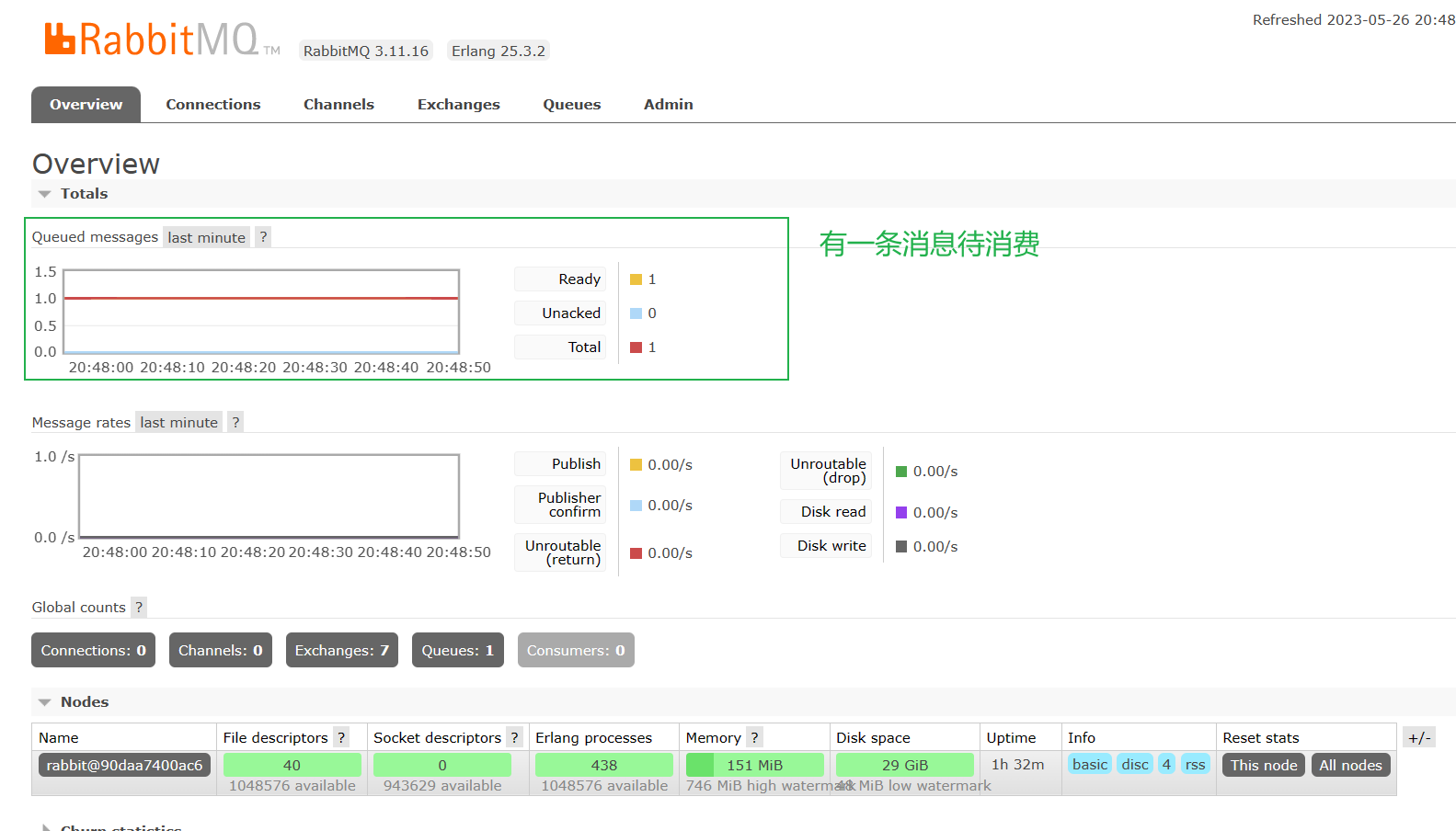Click the Unacked legend label
Image resolution: width=1456 pixels, height=831 pixels.
click(x=560, y=313)
